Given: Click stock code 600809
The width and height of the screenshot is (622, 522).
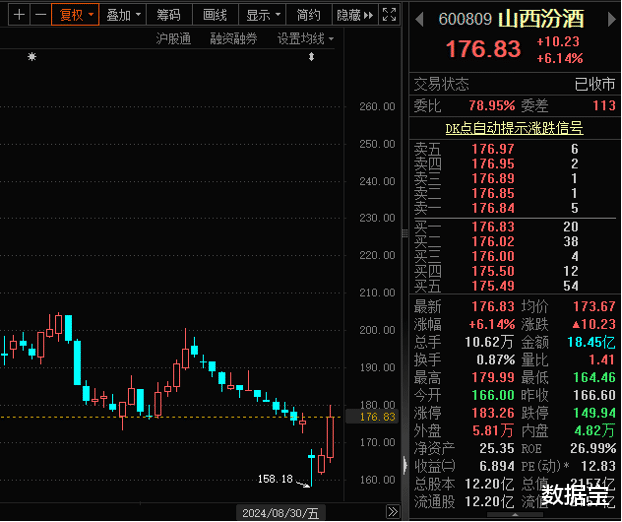Looking at the screenshot, I should click(465, 19).
